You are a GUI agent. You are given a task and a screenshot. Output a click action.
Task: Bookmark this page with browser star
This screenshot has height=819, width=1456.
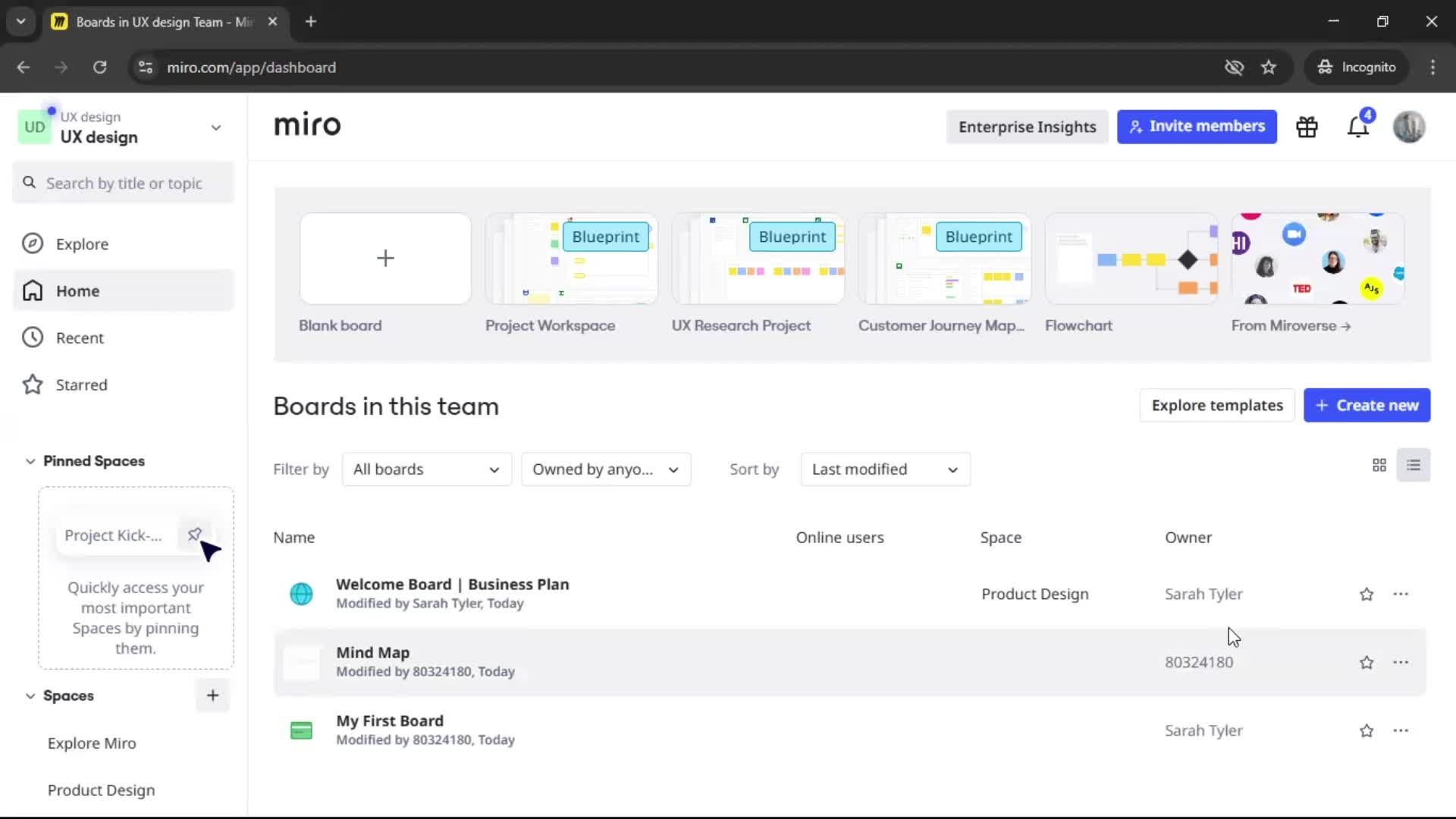click(x=1269, y=67)
